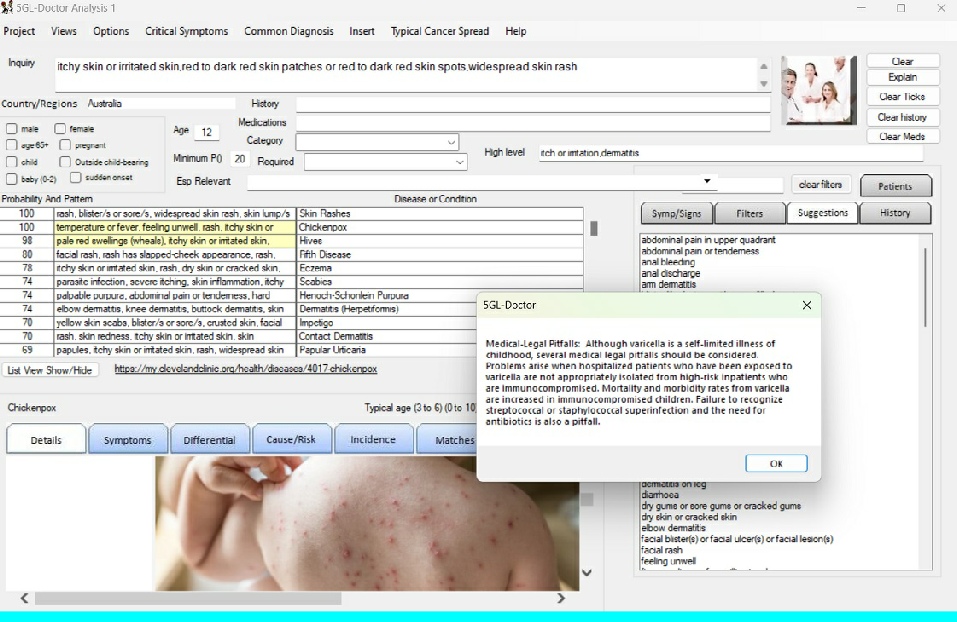Click the 5GL-Doctor app icon in title bar
This screenshot has width=957, height=622.
[x=7, y=7]
